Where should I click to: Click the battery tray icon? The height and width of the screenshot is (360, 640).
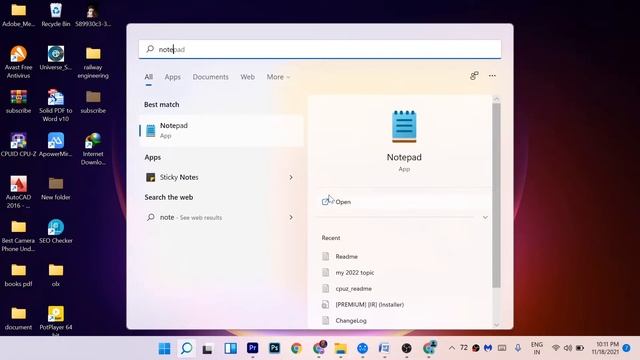click(580, 348)
